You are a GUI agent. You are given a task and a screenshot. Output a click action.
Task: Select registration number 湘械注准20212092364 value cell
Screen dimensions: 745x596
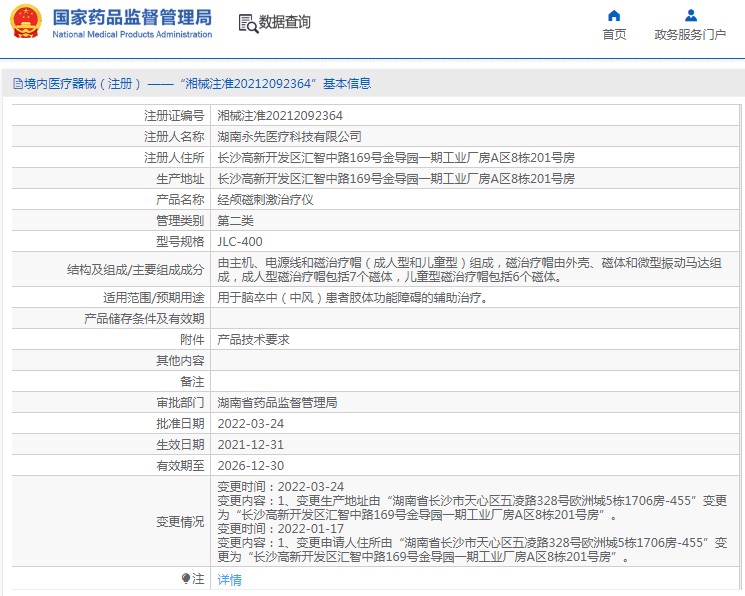(280, 115)
